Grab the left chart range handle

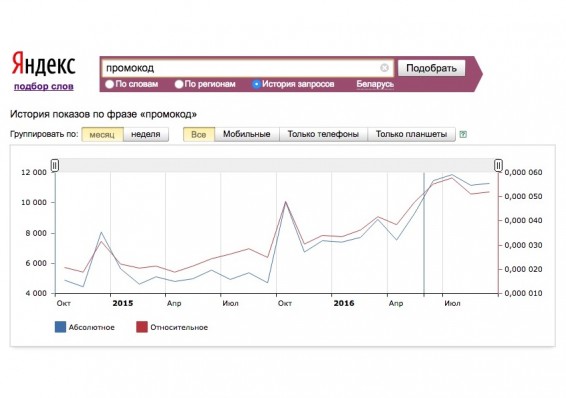55,166
